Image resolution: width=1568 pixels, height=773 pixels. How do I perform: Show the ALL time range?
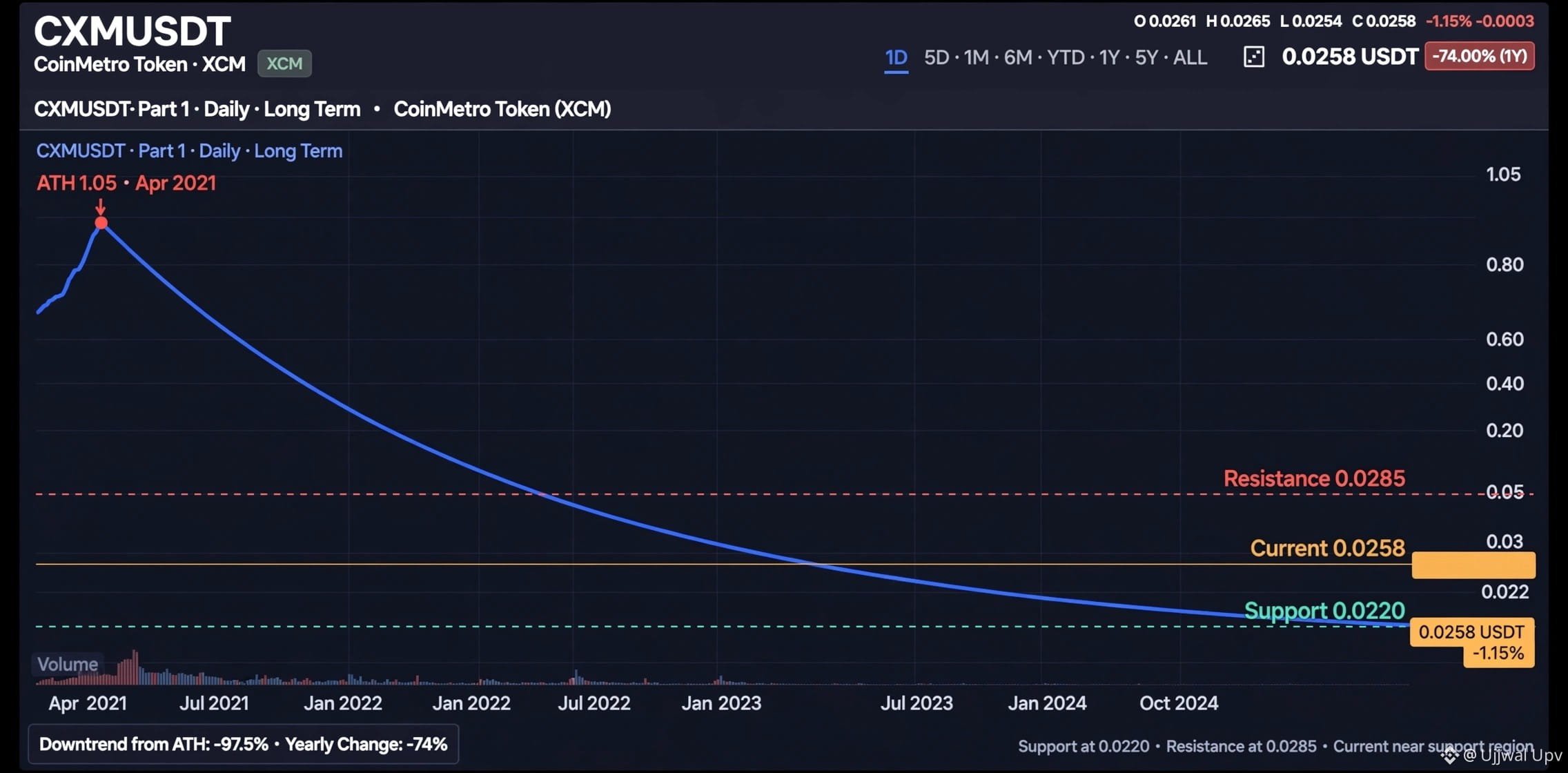click(1190, 57)
